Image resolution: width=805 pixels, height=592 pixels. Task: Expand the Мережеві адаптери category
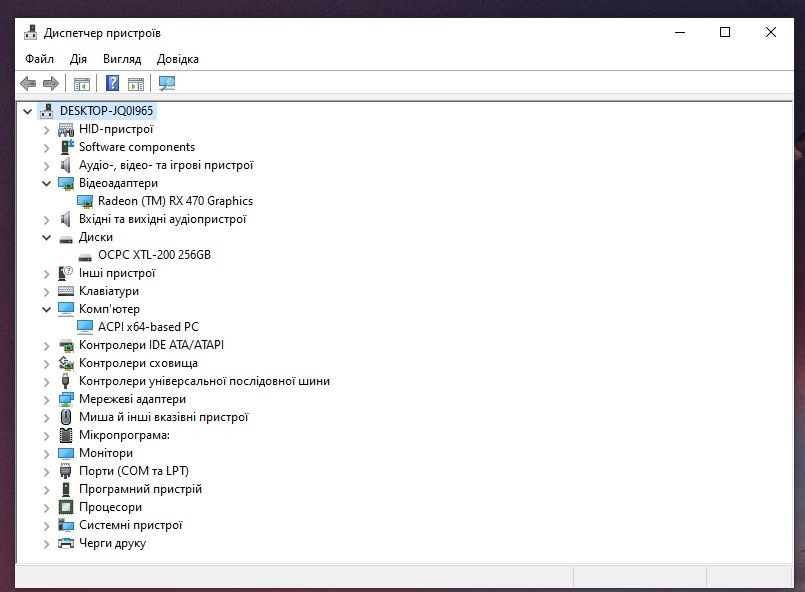click(x=46, y=400)
